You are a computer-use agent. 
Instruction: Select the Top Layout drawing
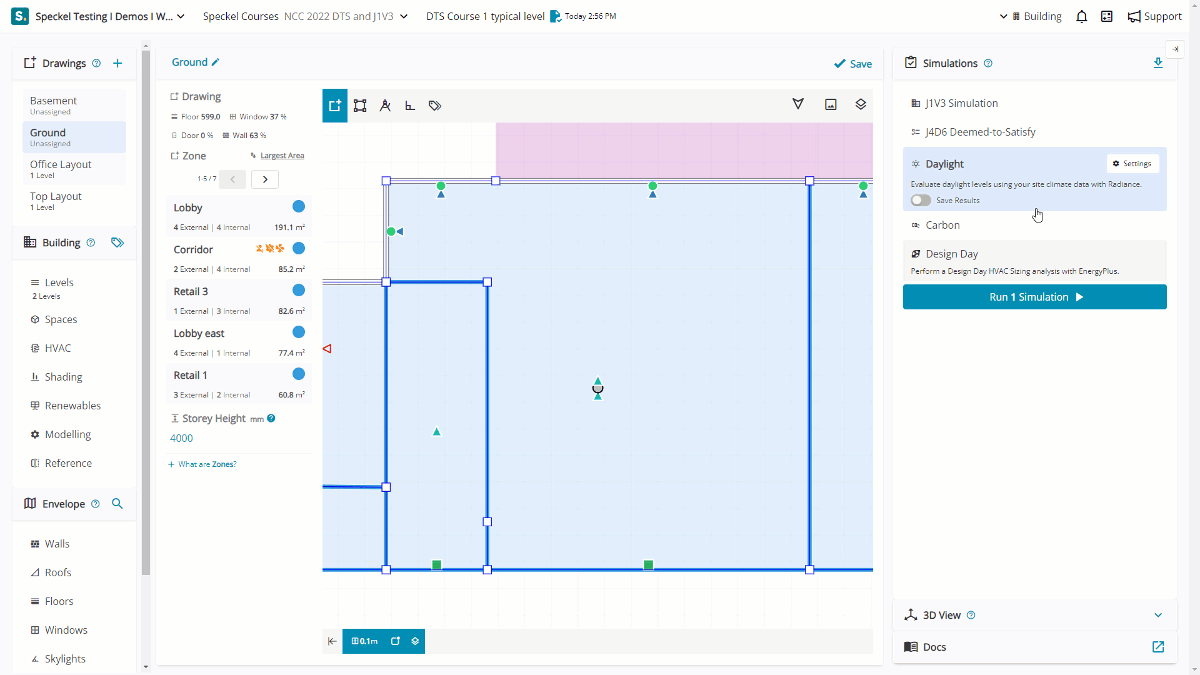74,201
